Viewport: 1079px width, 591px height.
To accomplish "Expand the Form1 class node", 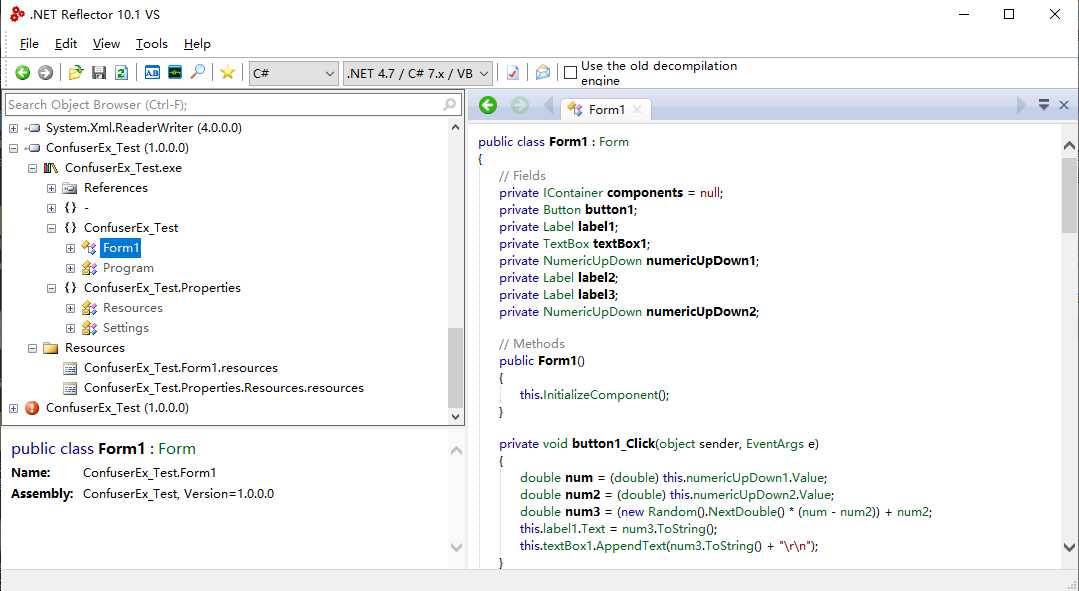I will click(70, 248).
